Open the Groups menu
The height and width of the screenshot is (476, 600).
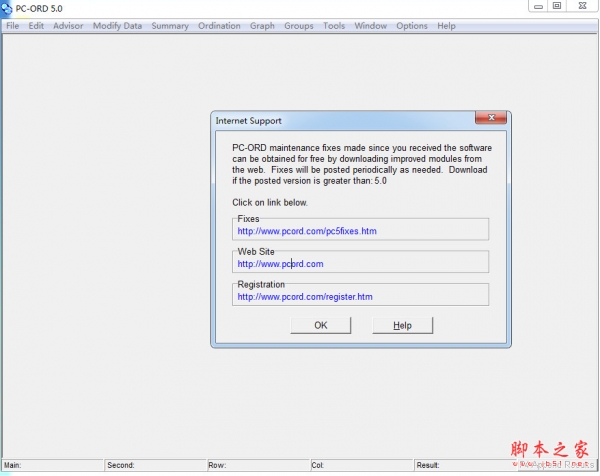tap(298, 26)
